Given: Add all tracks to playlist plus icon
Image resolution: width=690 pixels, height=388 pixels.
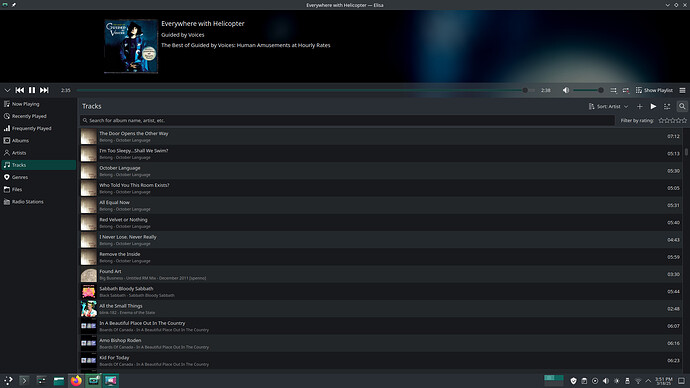Looking at the screenshot, I should 640,106.
